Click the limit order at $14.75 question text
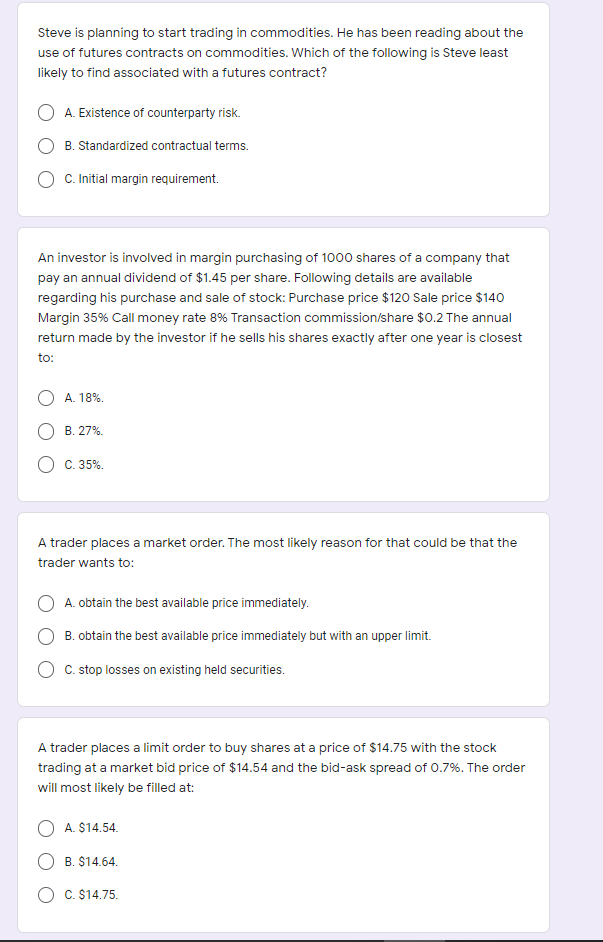603x942 pixels. [x=280, y=767]
